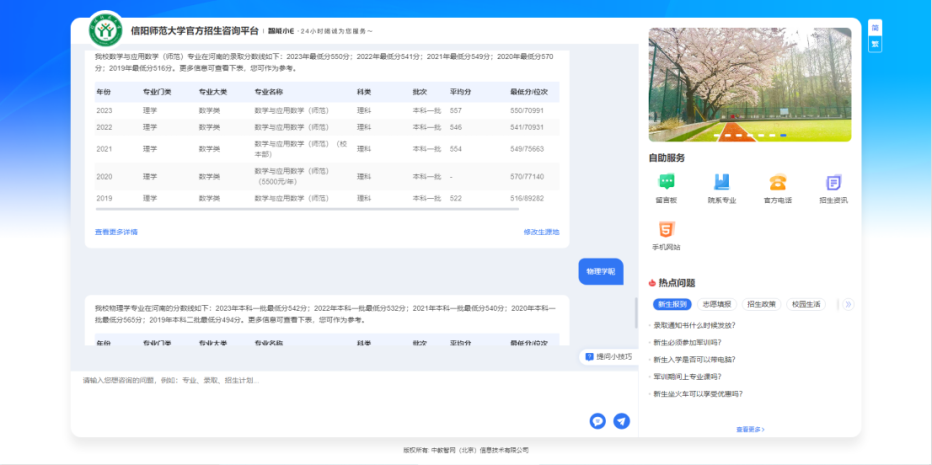Open the question 新生坐火车可以享受优惠吗?
The height and width of the screenshot is (465, 932).
coord(698,394)
